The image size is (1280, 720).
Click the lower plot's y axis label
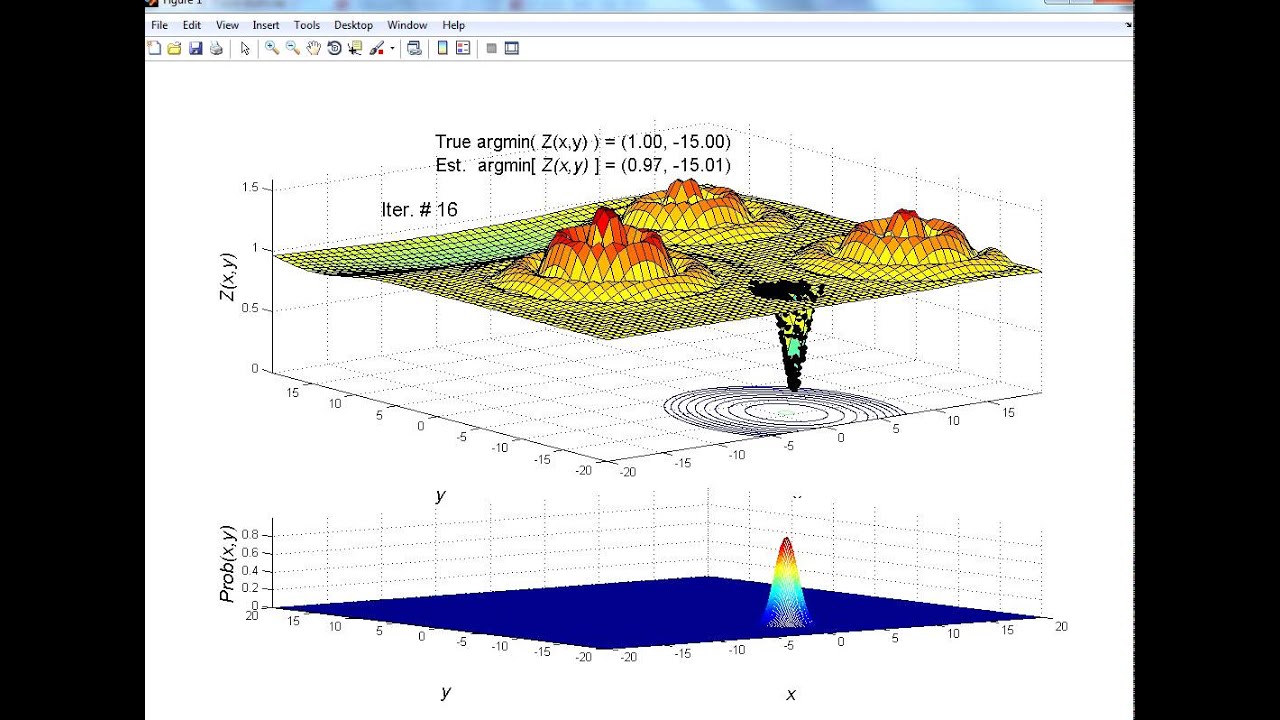(446, 692)
